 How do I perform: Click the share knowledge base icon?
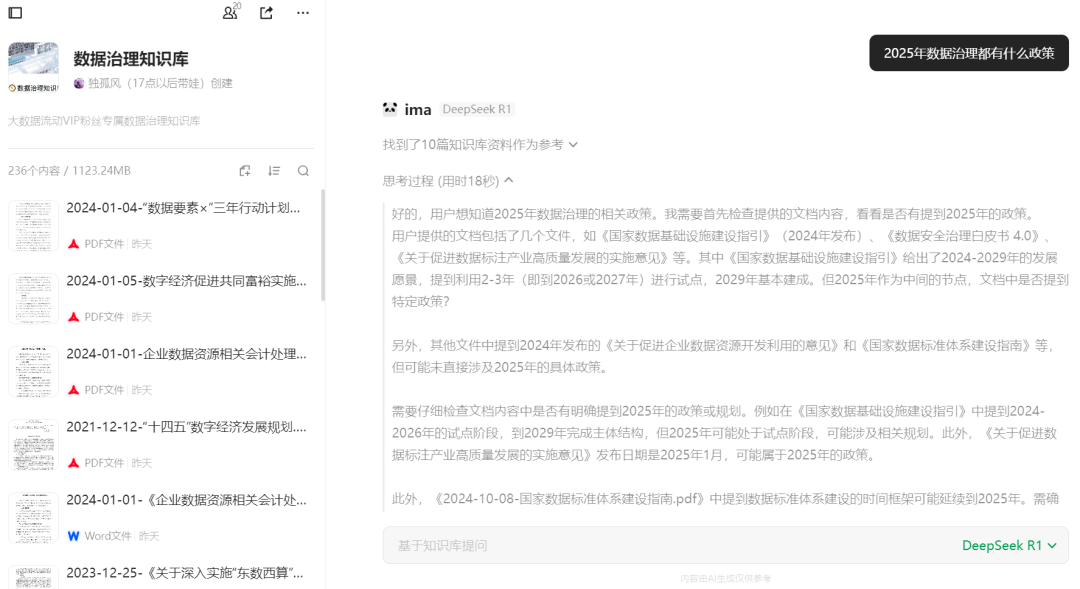click(267, 12)
